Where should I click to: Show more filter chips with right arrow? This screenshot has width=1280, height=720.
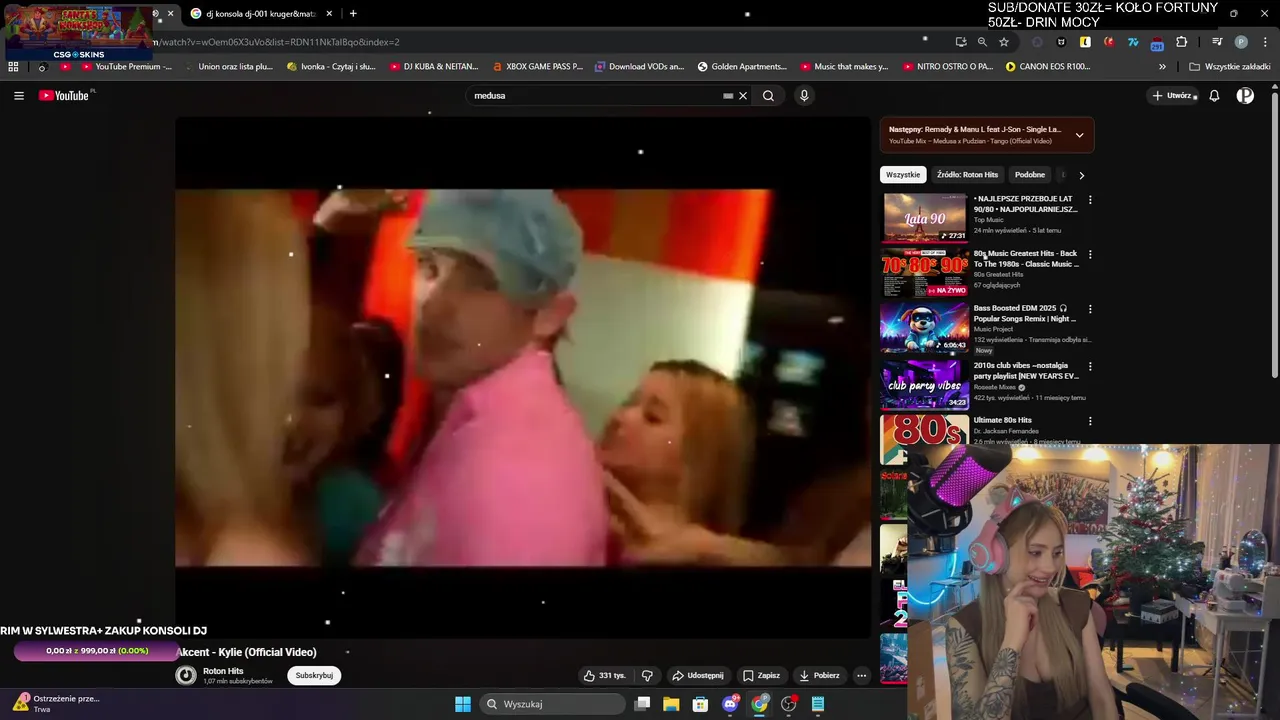pos(1081,175)
